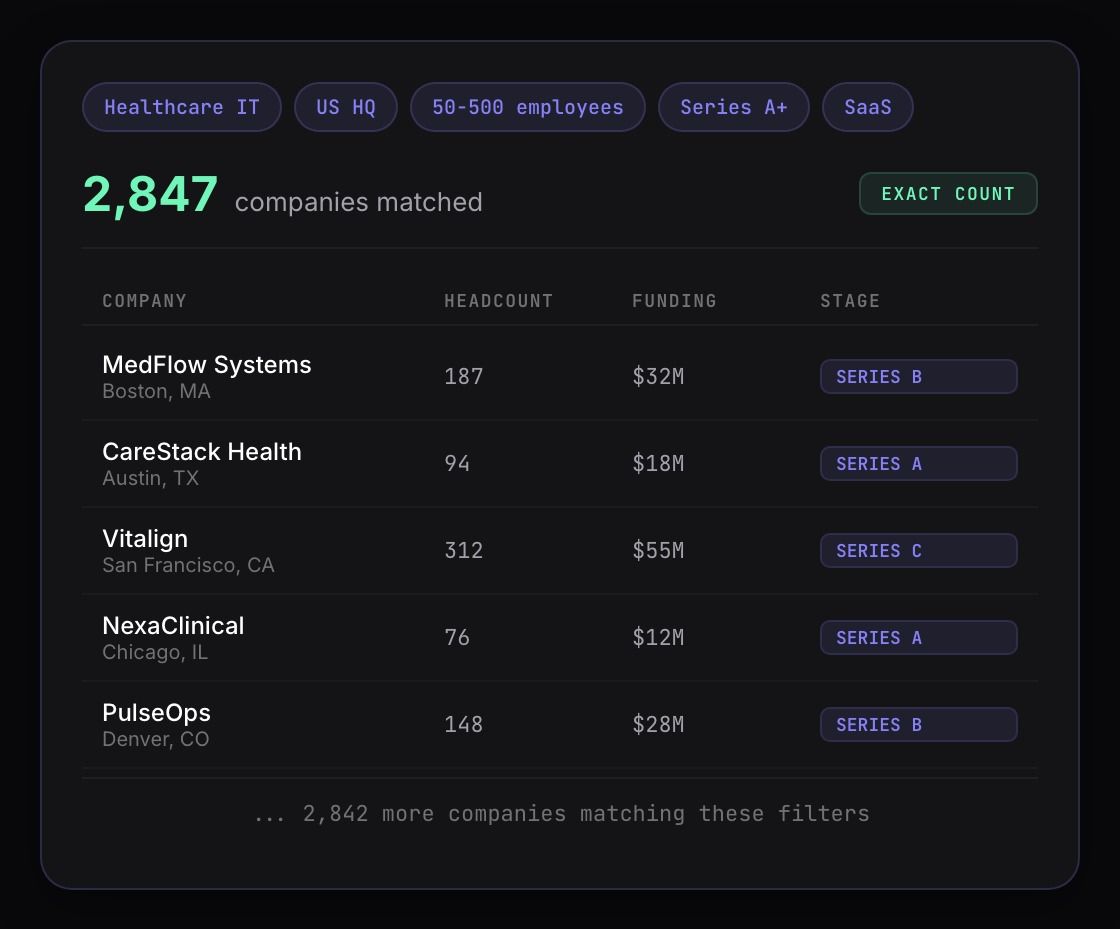
Task: Click PulseOps headcount value 148
Action: coord(464,725)
